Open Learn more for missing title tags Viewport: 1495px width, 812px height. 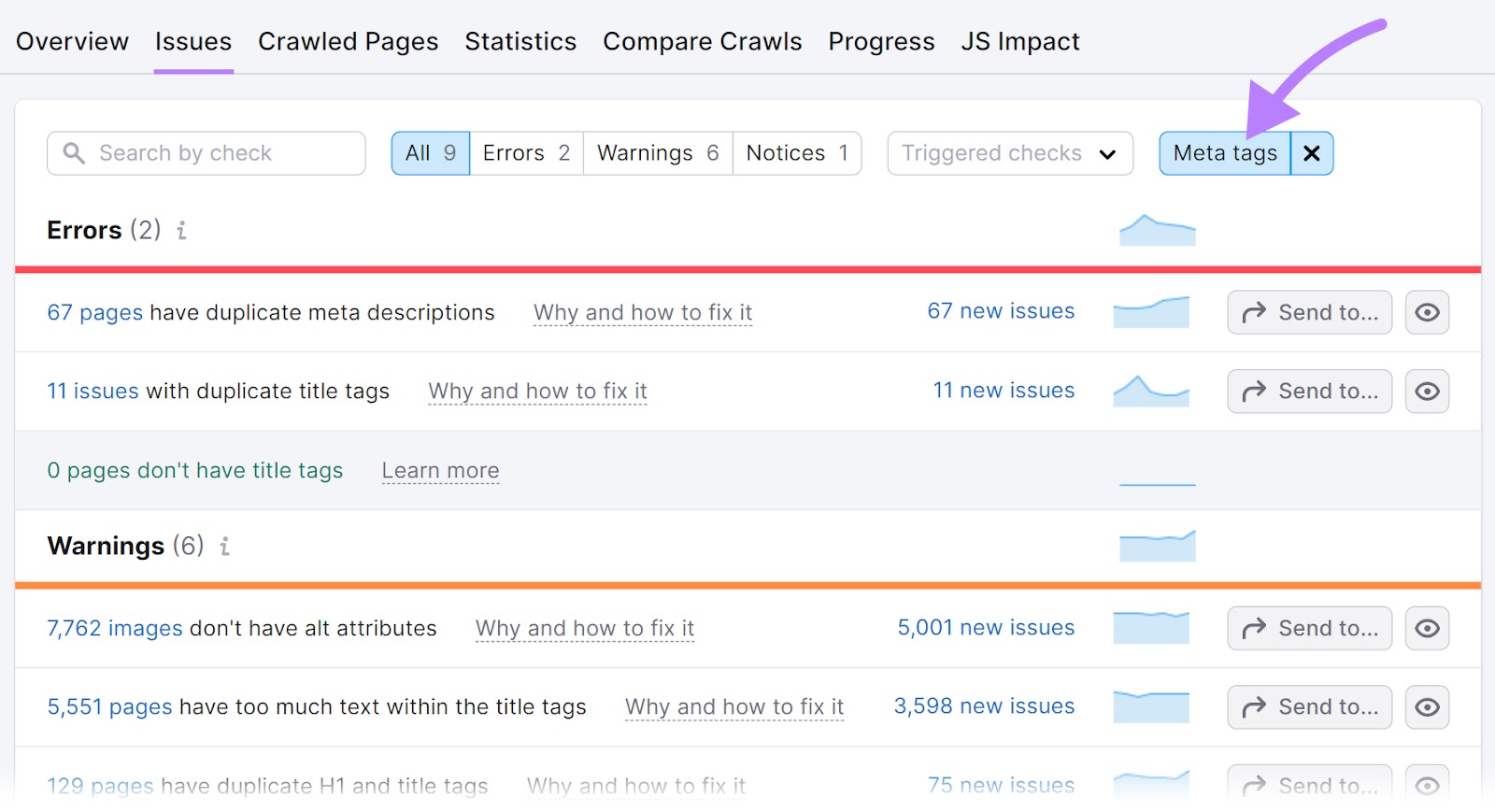pos(440,470)
